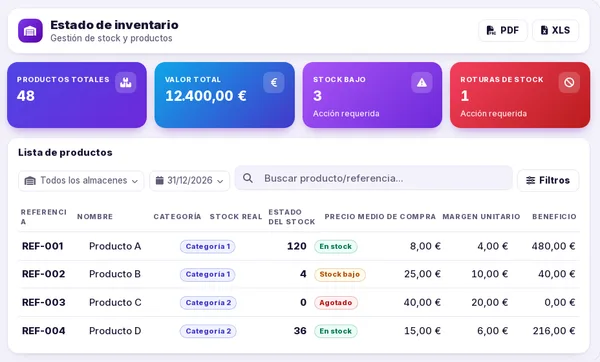Select reference REF-003

point(44,302)
